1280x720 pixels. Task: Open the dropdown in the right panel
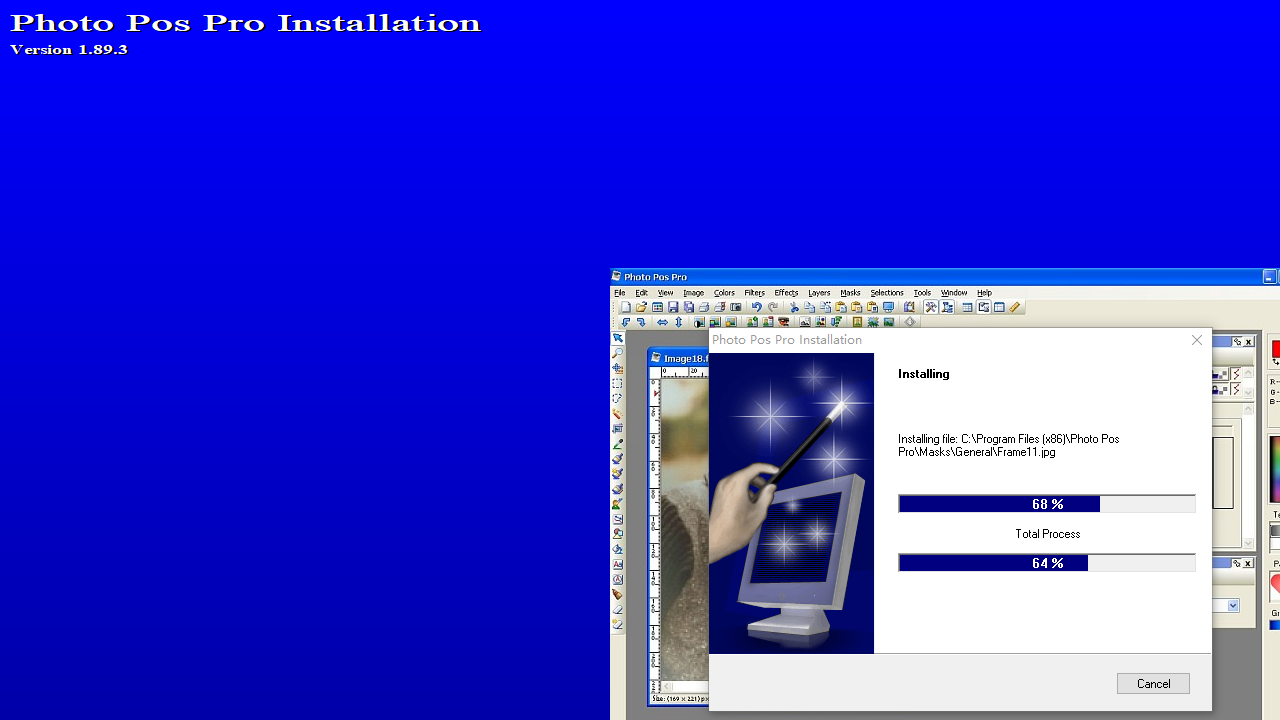tap(1233, 605)
